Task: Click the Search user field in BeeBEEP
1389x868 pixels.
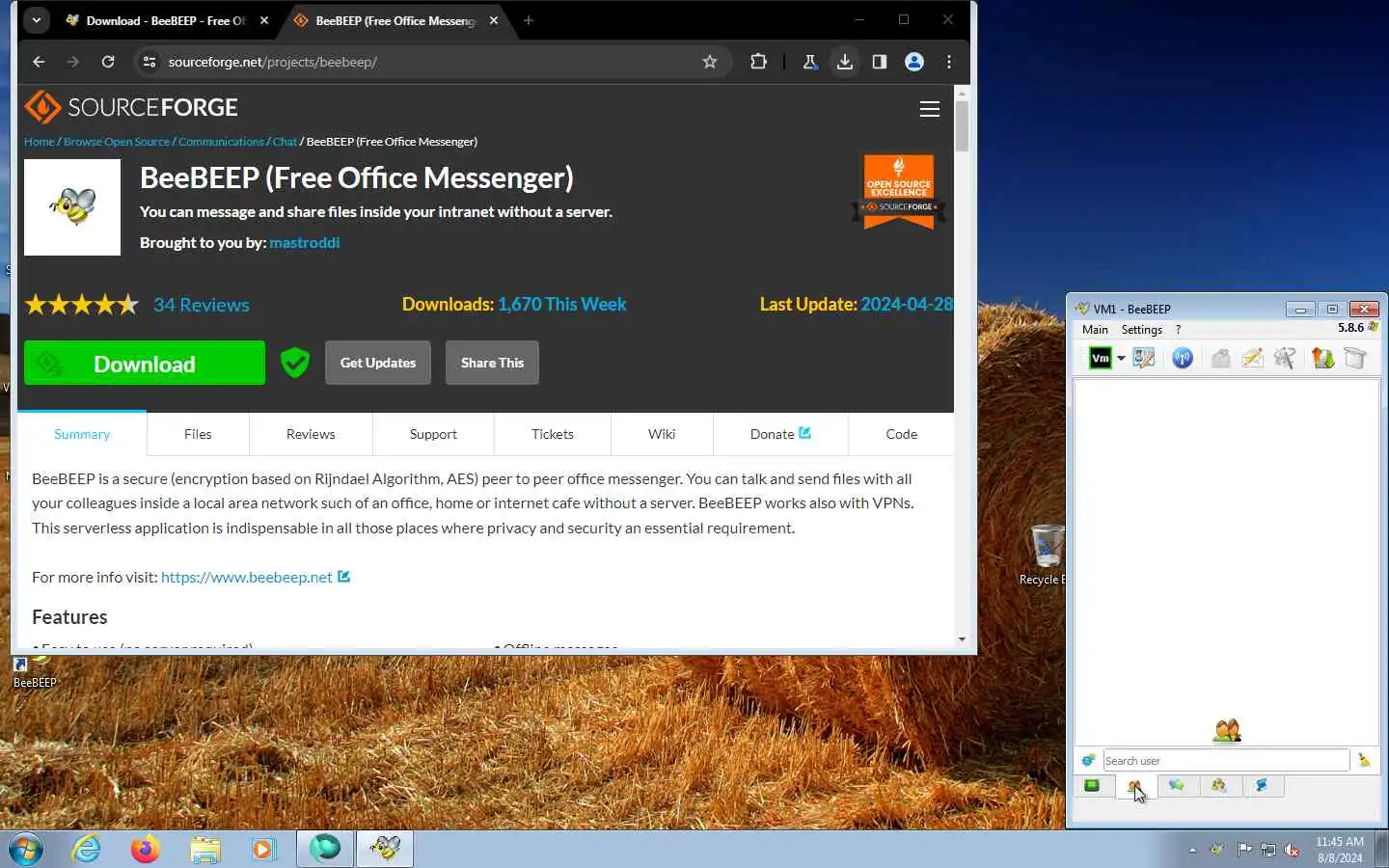Action: [x=1226, y=760]
